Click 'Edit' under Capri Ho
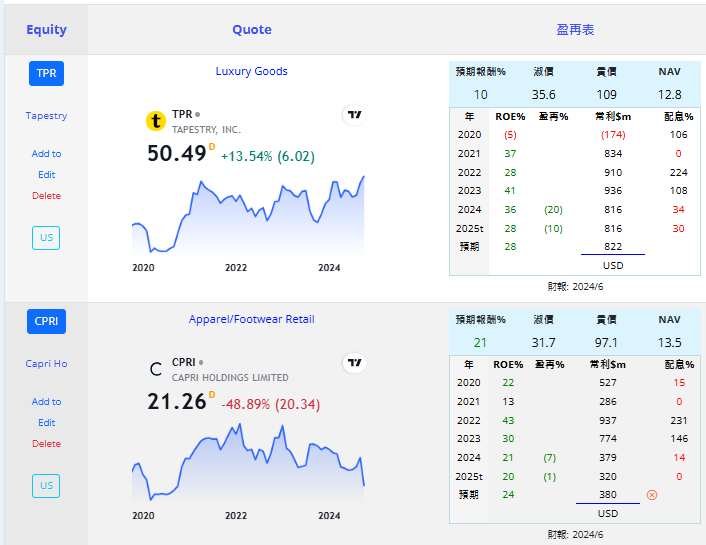Image resolution: width=706 pixels, height=545 pixels. [x=46, y=423]
